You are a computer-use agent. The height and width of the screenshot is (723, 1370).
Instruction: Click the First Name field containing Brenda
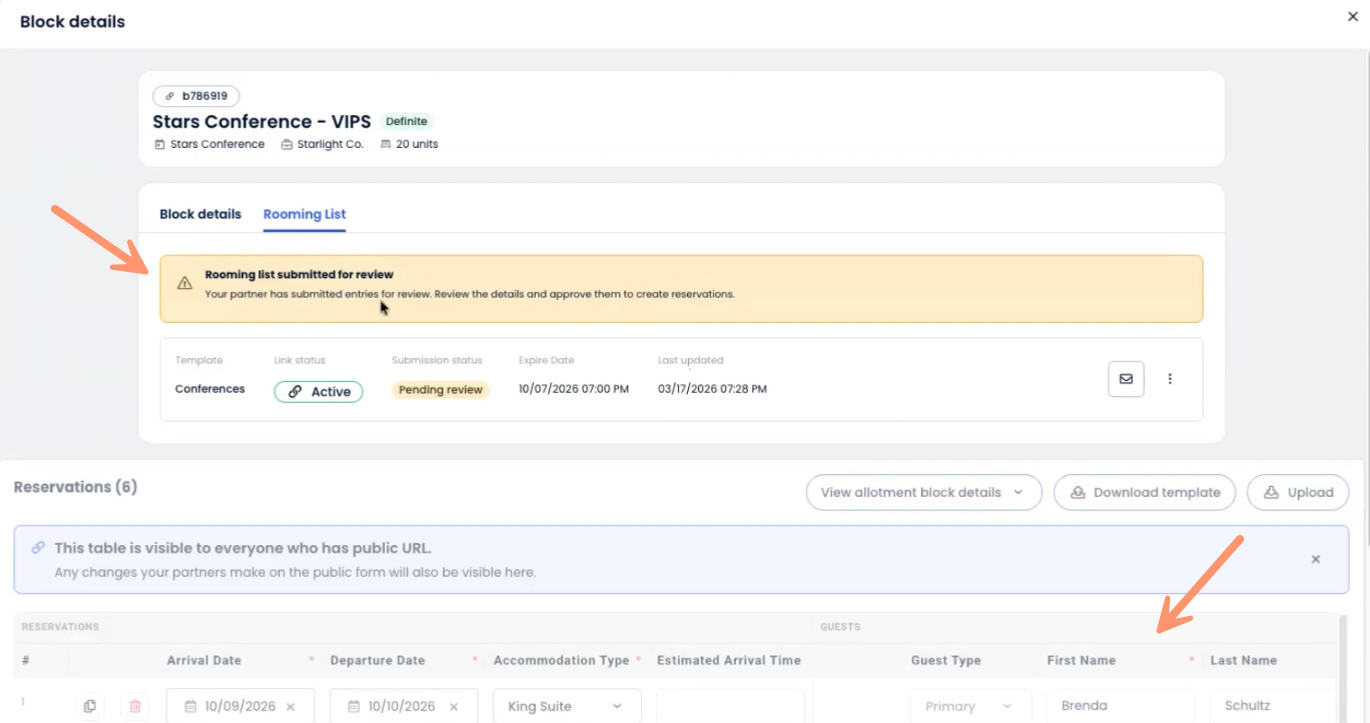click(1120, 705)
